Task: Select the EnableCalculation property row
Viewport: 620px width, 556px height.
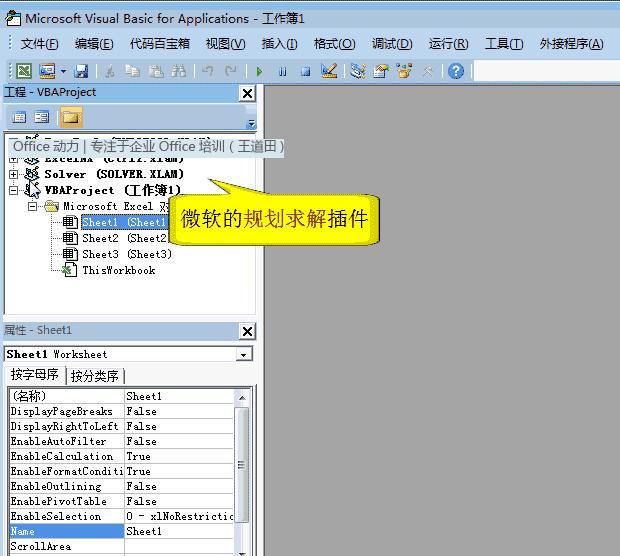Action: click(122, 456)
